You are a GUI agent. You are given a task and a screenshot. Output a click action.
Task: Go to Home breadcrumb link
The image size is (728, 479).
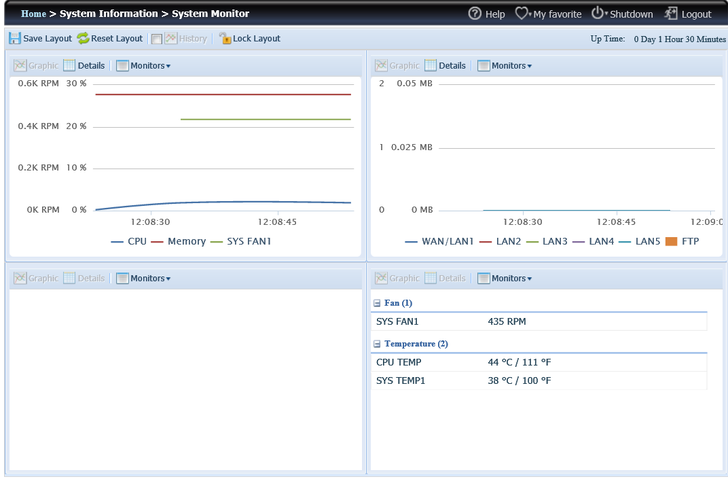pyautogui.click(x=33, y=14)
